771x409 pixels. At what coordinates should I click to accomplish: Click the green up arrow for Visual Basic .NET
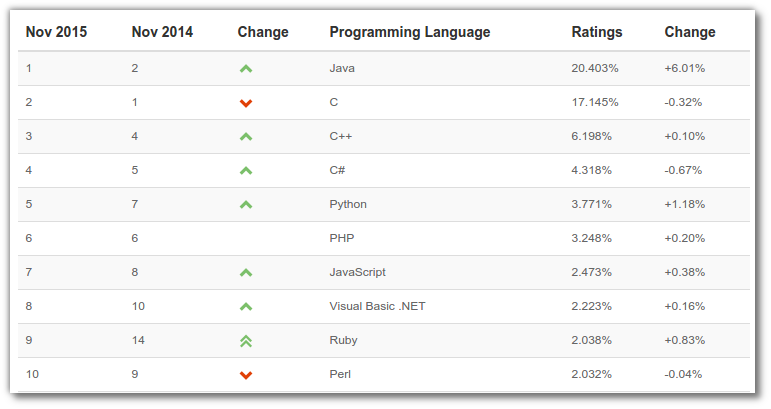246,307
